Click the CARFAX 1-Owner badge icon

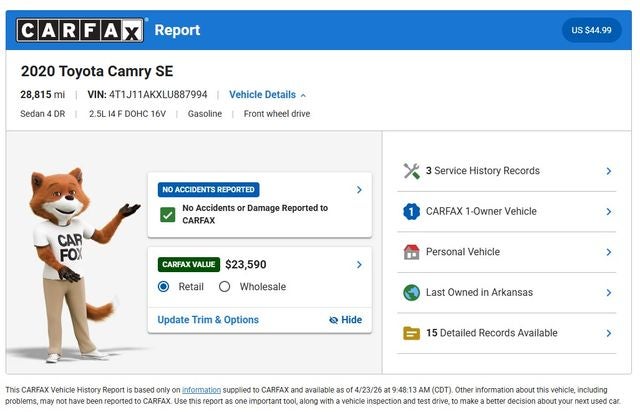(411, 212)
